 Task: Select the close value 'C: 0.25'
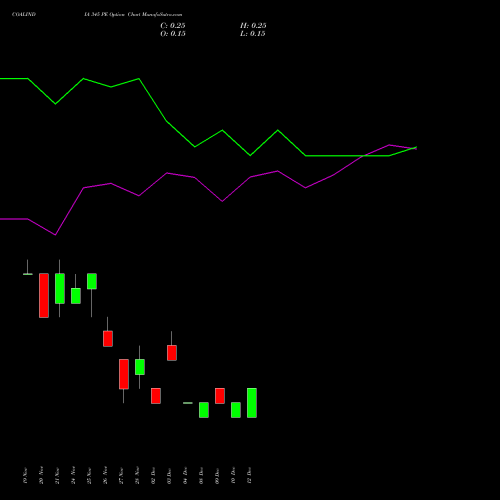click(173, 26)
